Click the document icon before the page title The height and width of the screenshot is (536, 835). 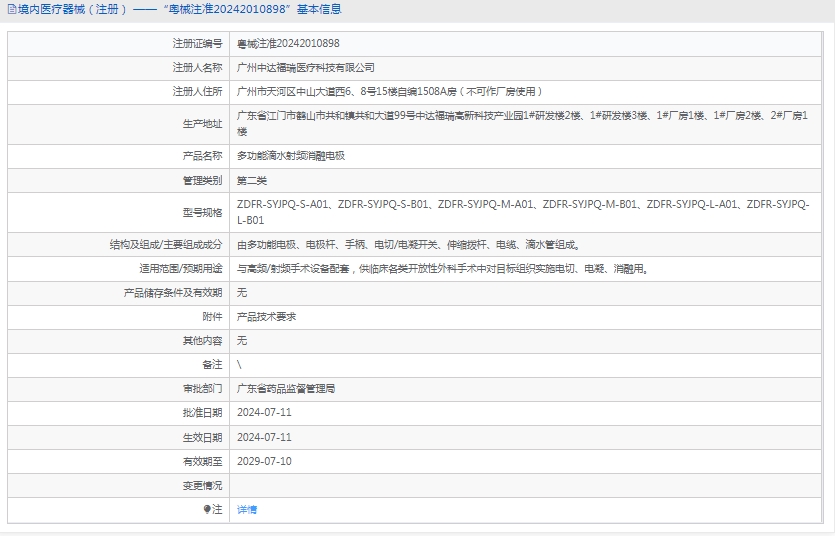(x=10, y=10)
